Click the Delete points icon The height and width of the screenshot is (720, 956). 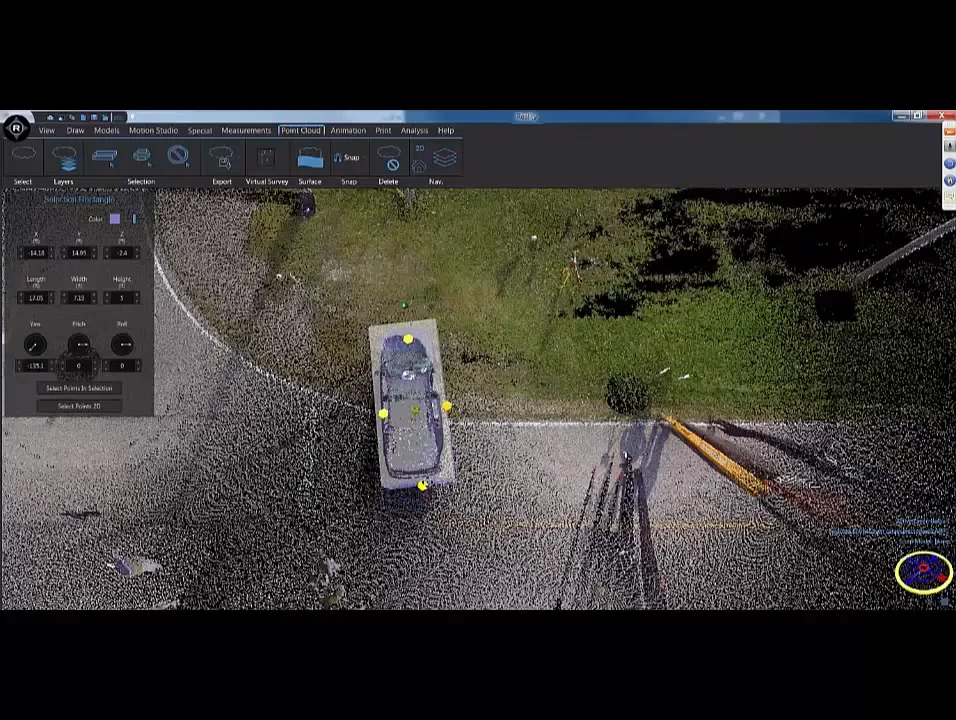coord(389,159)
